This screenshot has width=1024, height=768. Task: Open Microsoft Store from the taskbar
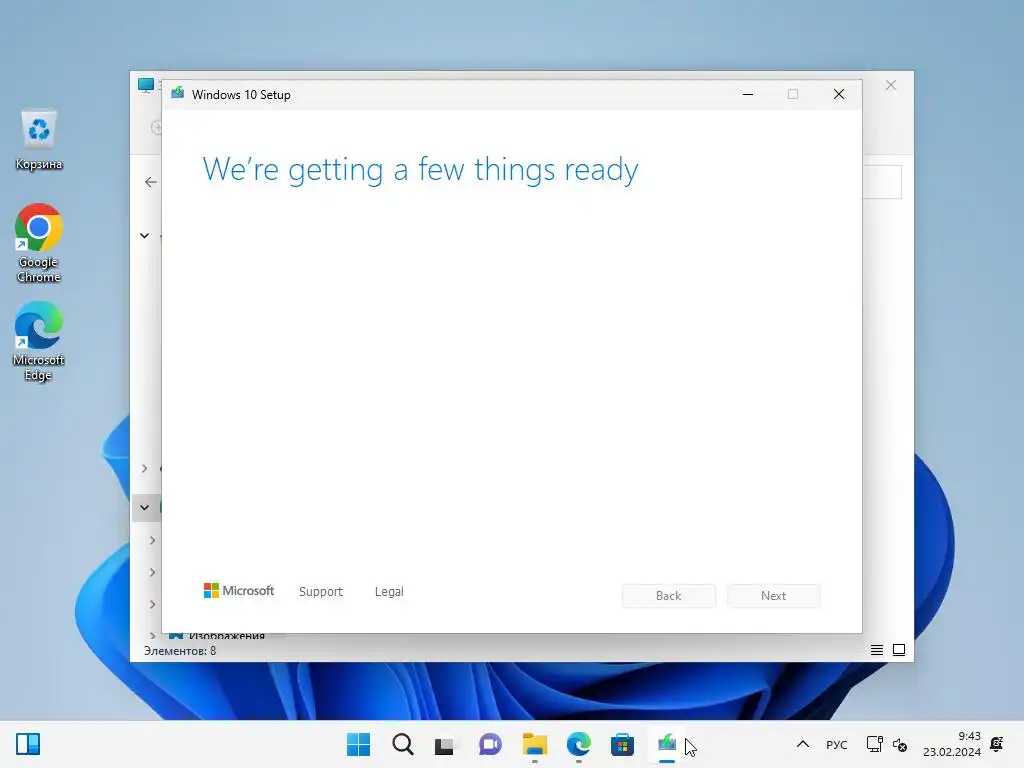point(622,744)
